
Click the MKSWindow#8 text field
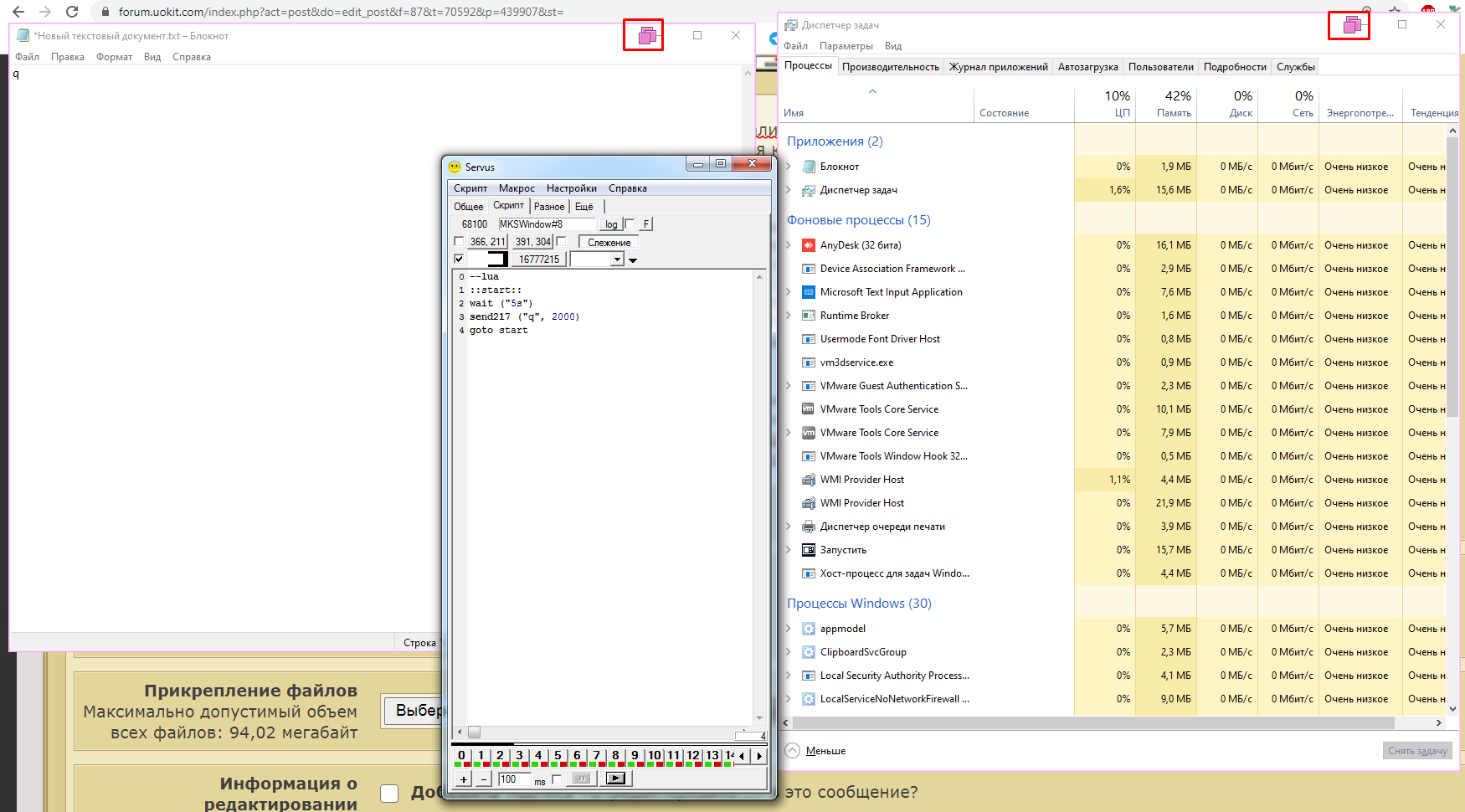tap(546, 224)
